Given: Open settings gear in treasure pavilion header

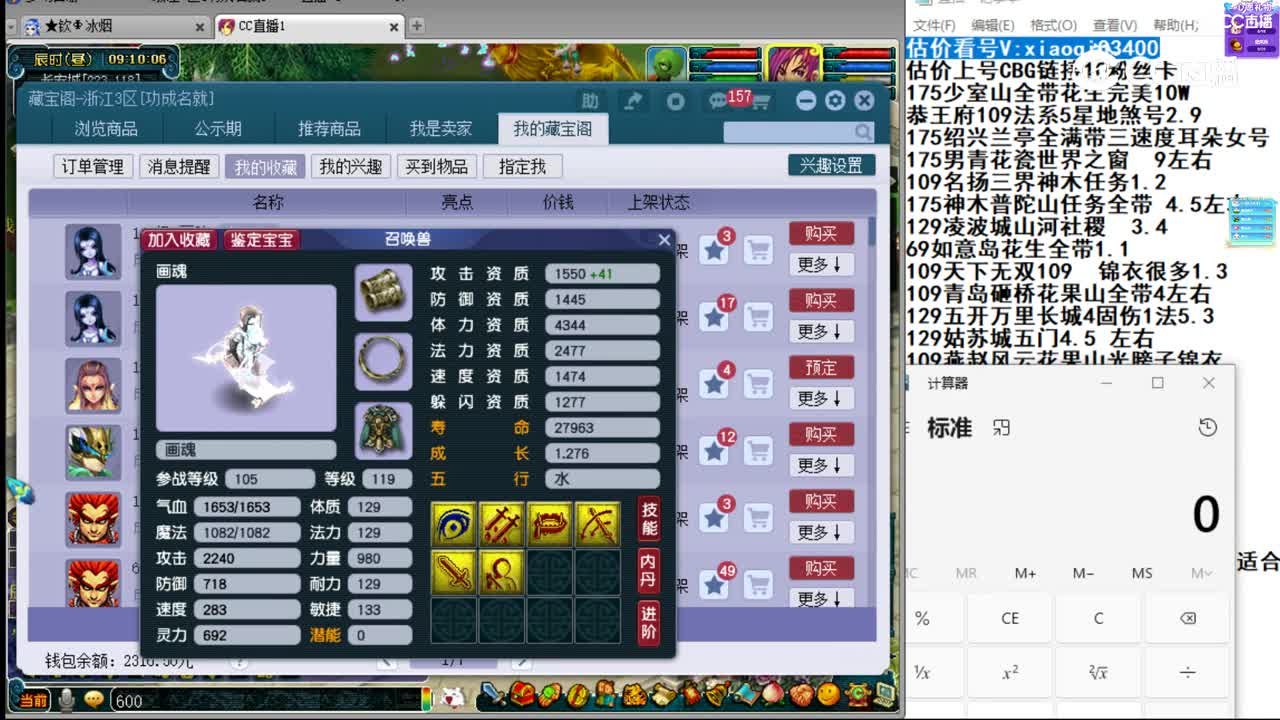Looking at the screenshot, I should (x=835, y=101).
